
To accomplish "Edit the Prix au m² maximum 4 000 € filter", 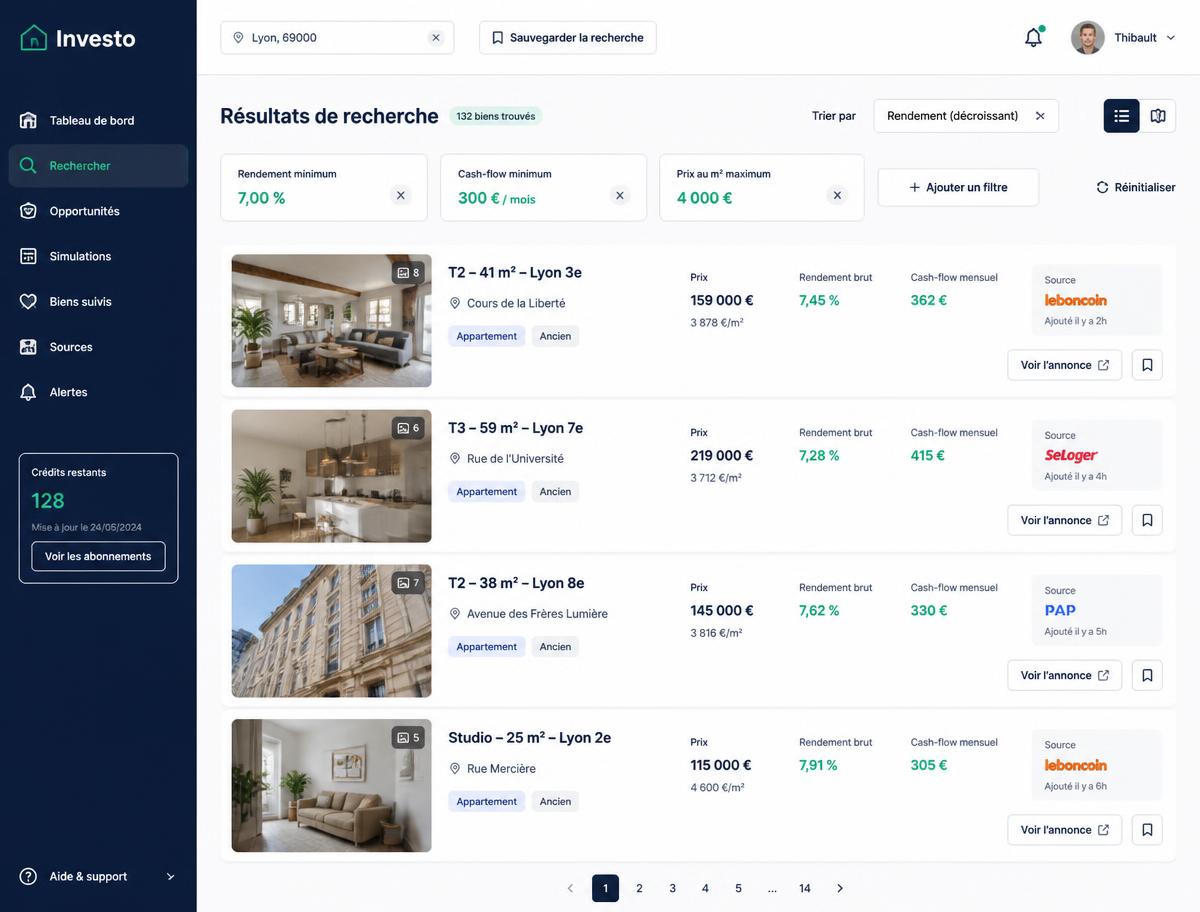I will pyautogui.click(x=762, y=187).
